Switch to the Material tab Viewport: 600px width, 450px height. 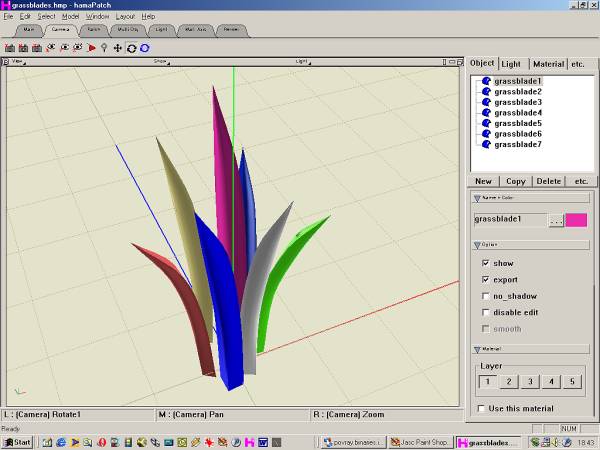pyautogui.click(x=547, y=64)
